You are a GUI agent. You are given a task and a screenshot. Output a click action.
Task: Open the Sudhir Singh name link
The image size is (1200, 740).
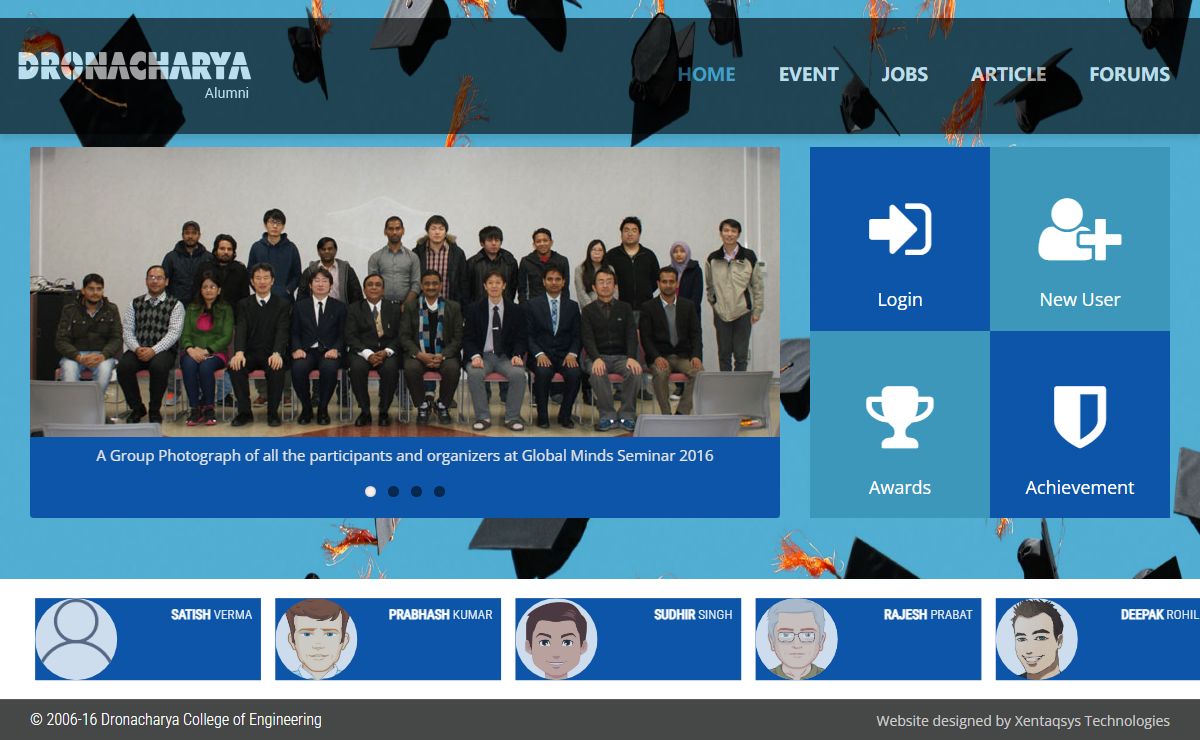pyautogui.click(x=693, y=614)
